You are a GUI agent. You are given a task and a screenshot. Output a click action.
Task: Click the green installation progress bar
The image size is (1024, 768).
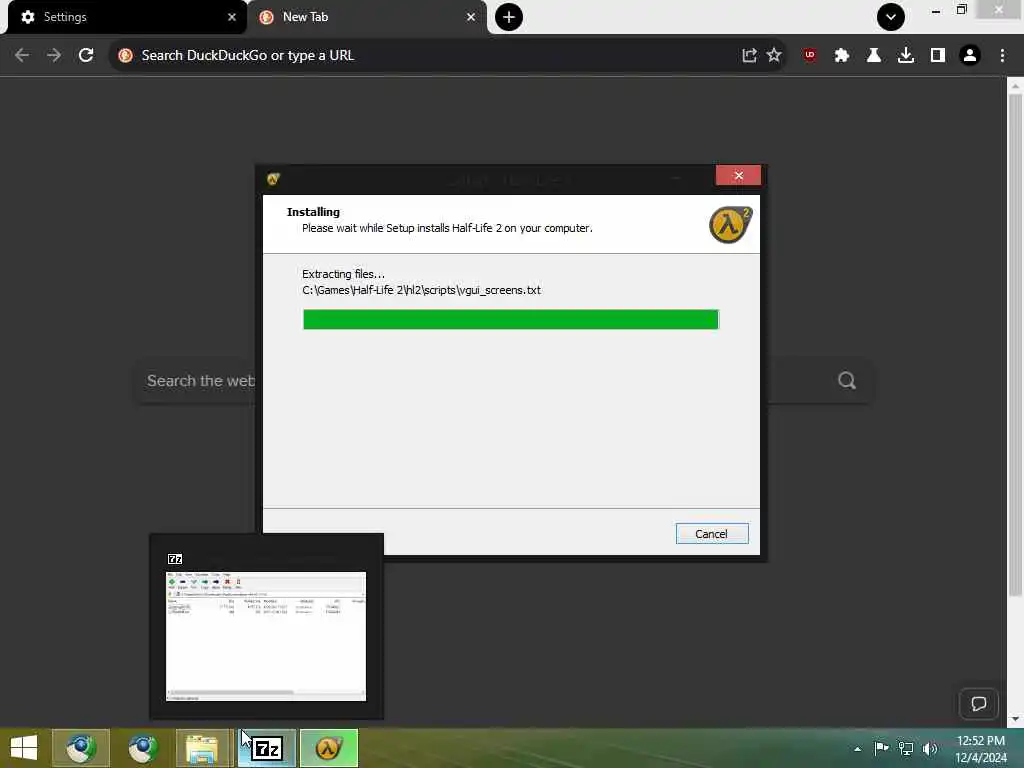pyautogui.click(x=511, y=319)
